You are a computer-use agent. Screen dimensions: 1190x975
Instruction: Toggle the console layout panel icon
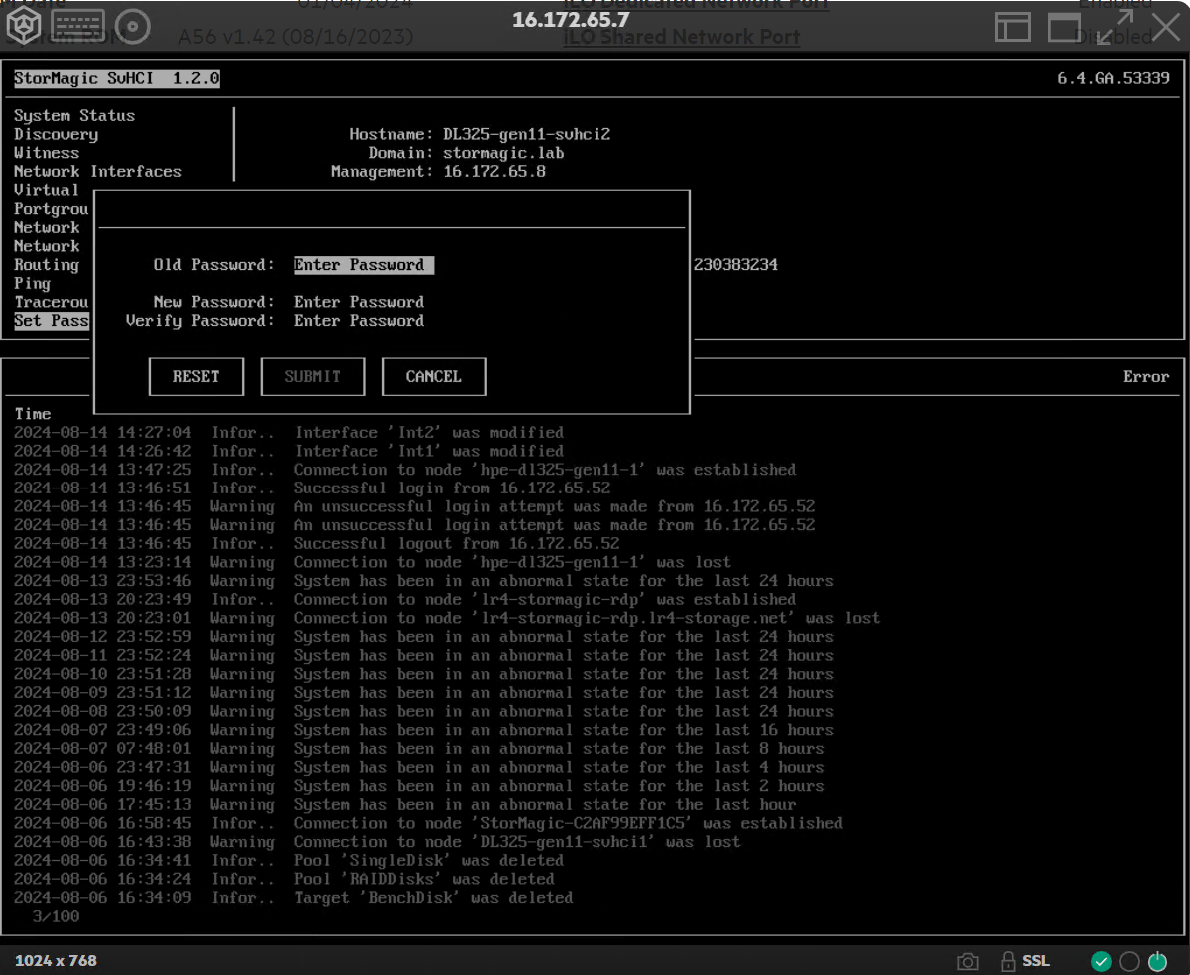1012,27
